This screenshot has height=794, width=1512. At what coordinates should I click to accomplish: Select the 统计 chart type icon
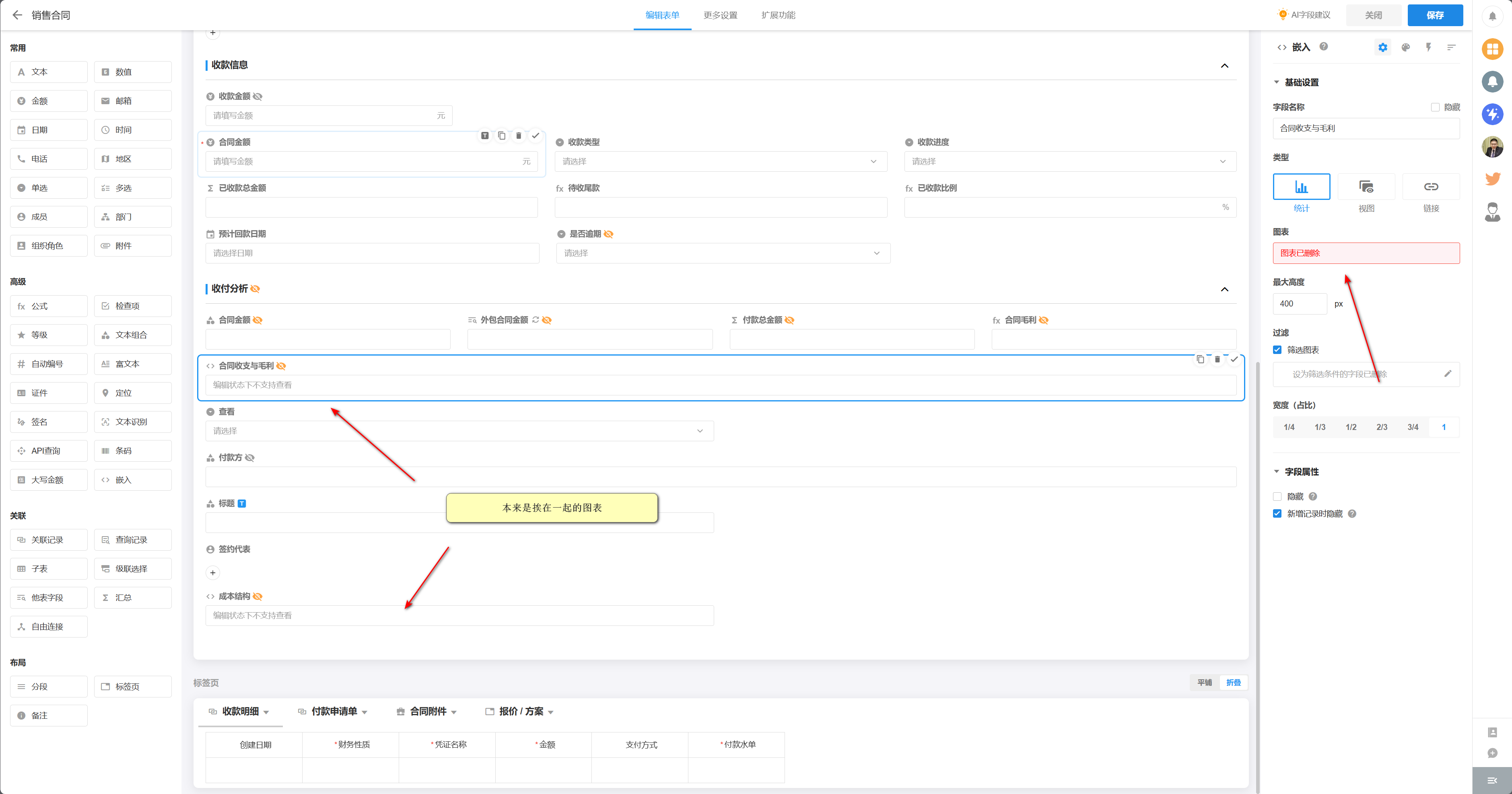pyautogui.click(x=1301, y=187)
